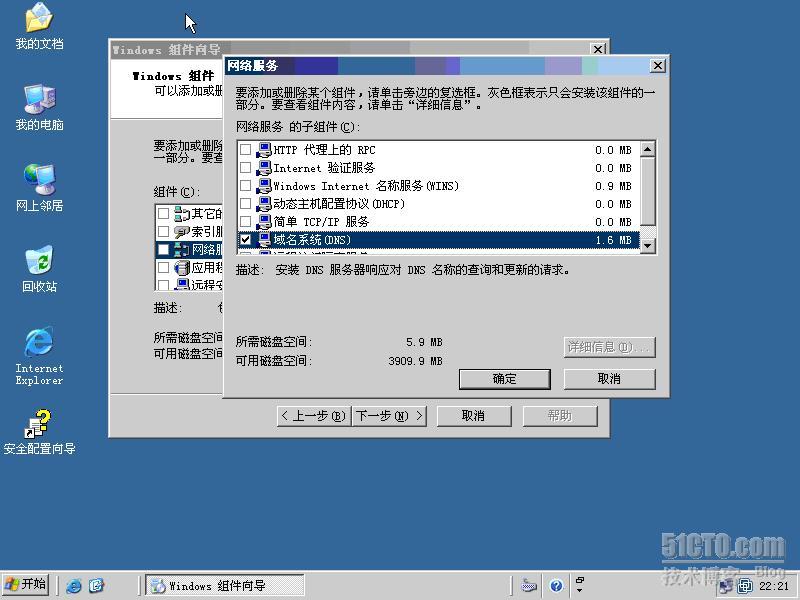Go back with 上一步(B) button
The image size is (800, 600).
314,416
